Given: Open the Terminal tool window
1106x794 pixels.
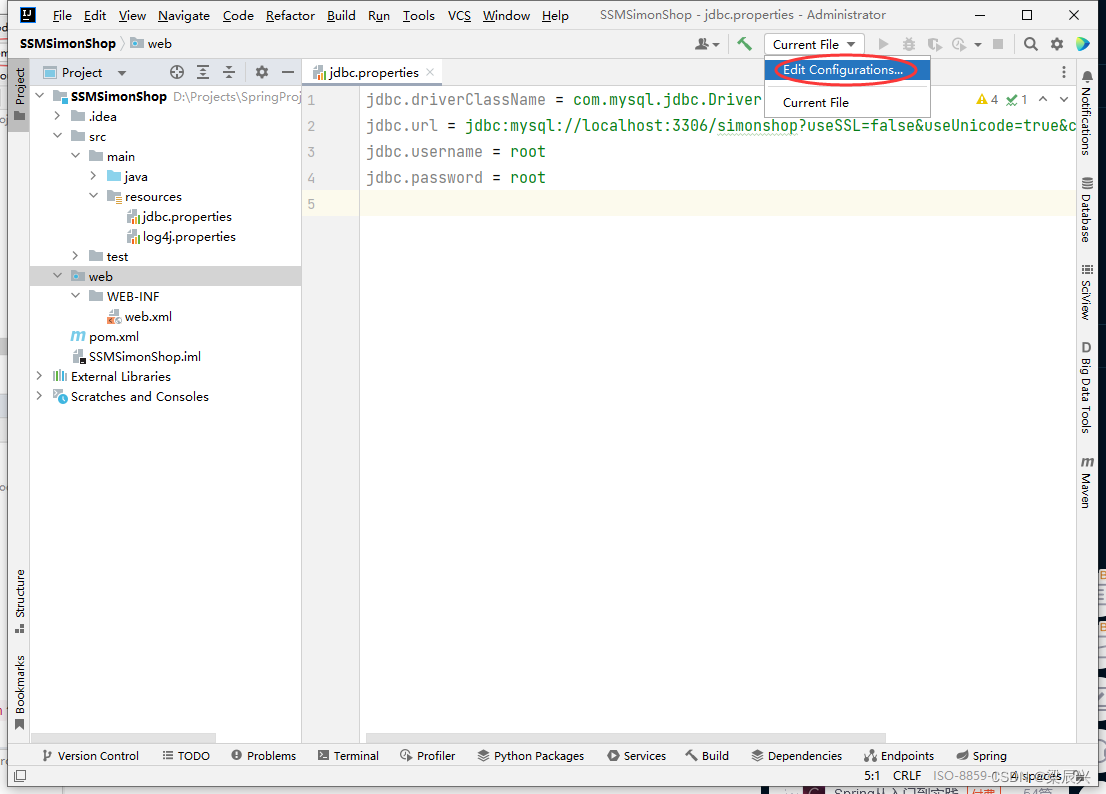Looking at the screenshot, I should [x=348, y=755].
